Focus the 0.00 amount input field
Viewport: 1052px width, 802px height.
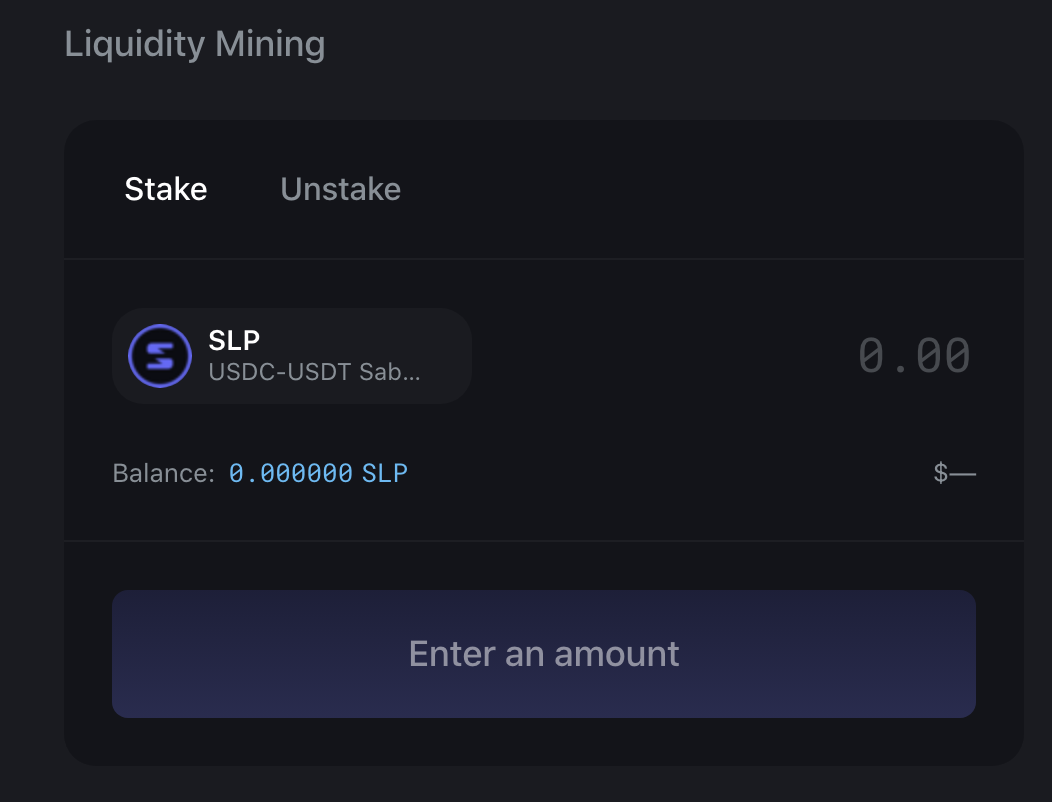[913, 356]
